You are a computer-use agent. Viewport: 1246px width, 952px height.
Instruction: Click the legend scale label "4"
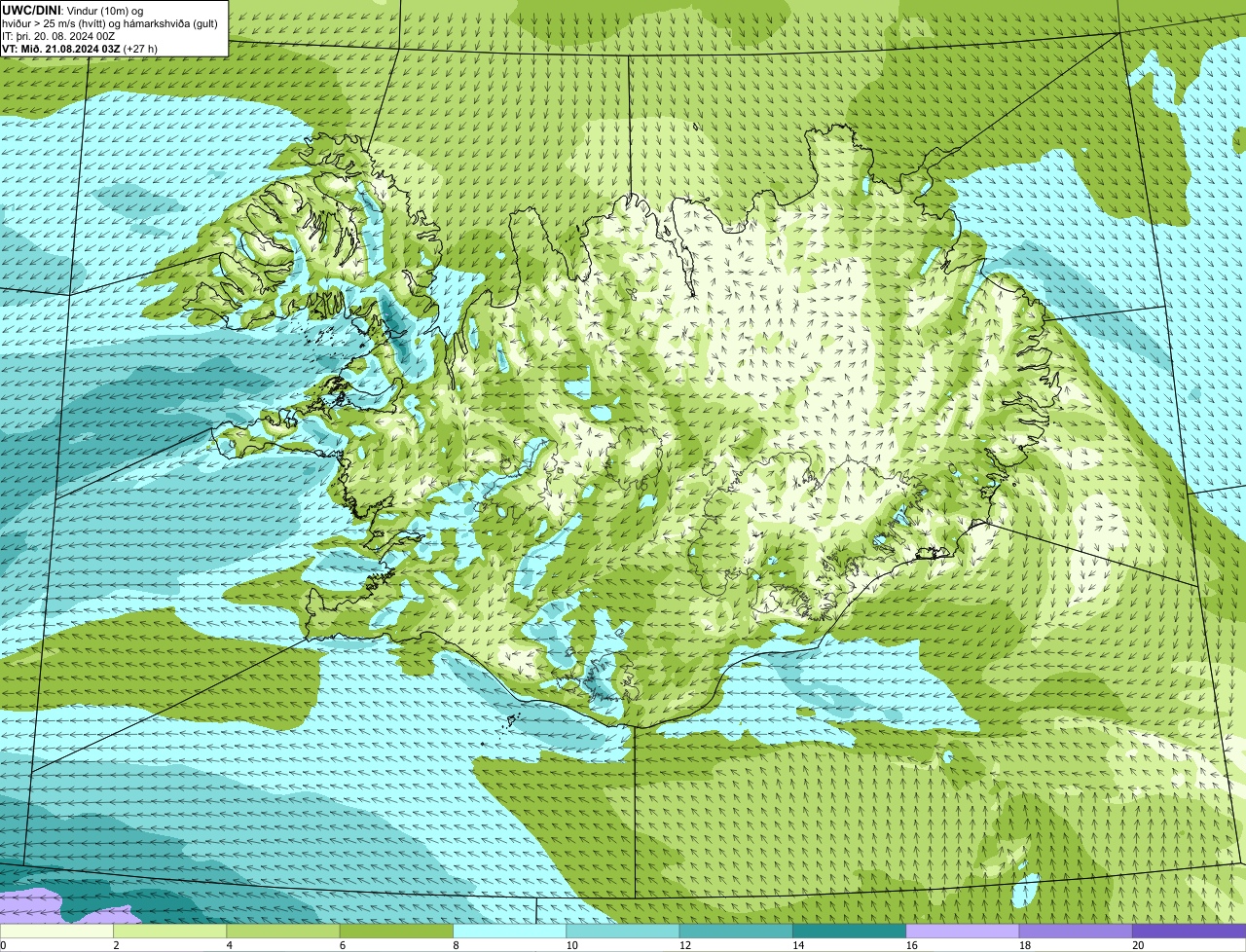coord(229,945)
